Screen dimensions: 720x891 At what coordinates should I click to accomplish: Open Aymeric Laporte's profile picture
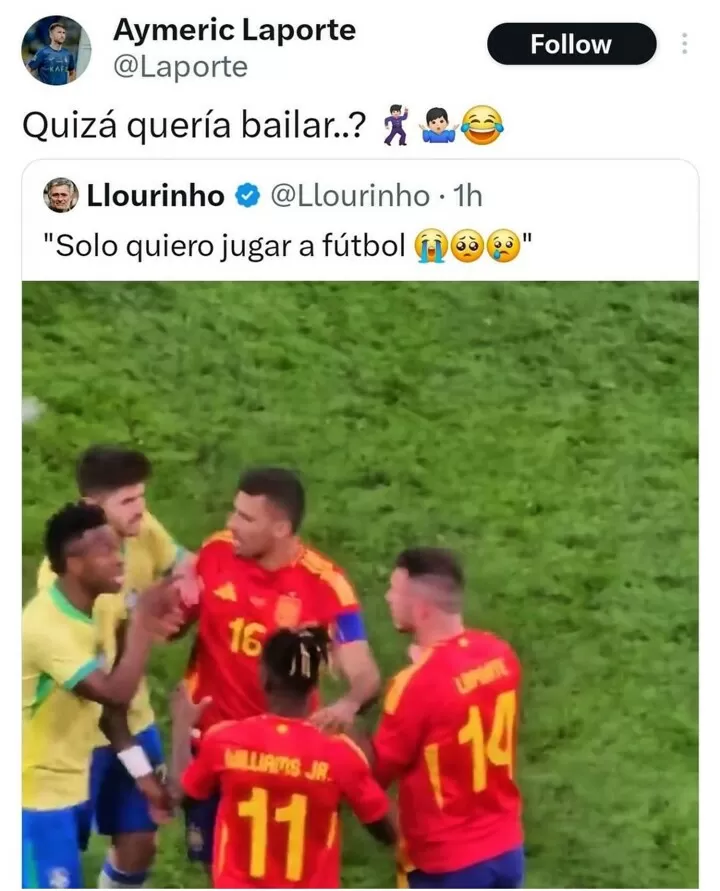point(56,50)
